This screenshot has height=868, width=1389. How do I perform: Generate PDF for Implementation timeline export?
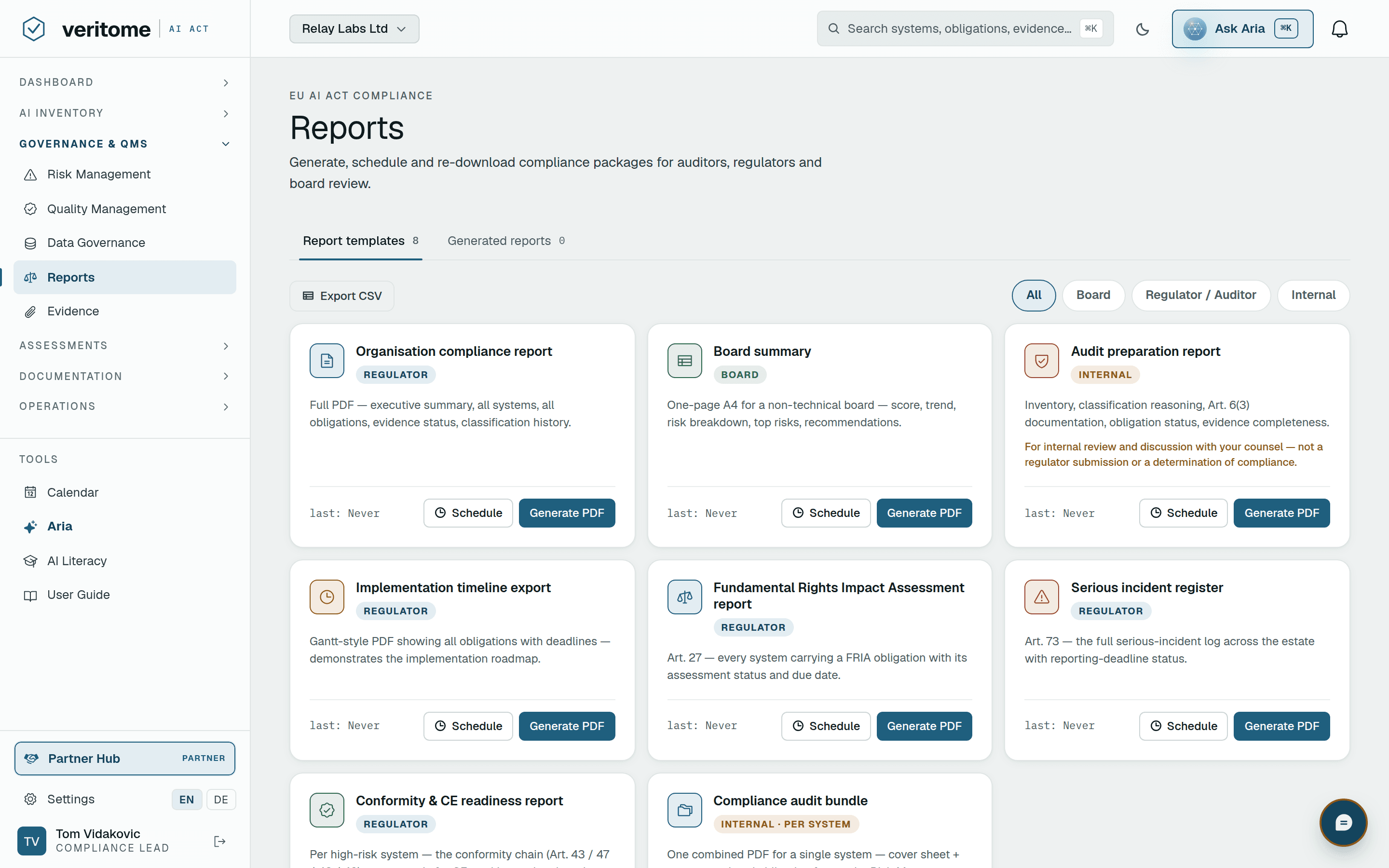567,726
